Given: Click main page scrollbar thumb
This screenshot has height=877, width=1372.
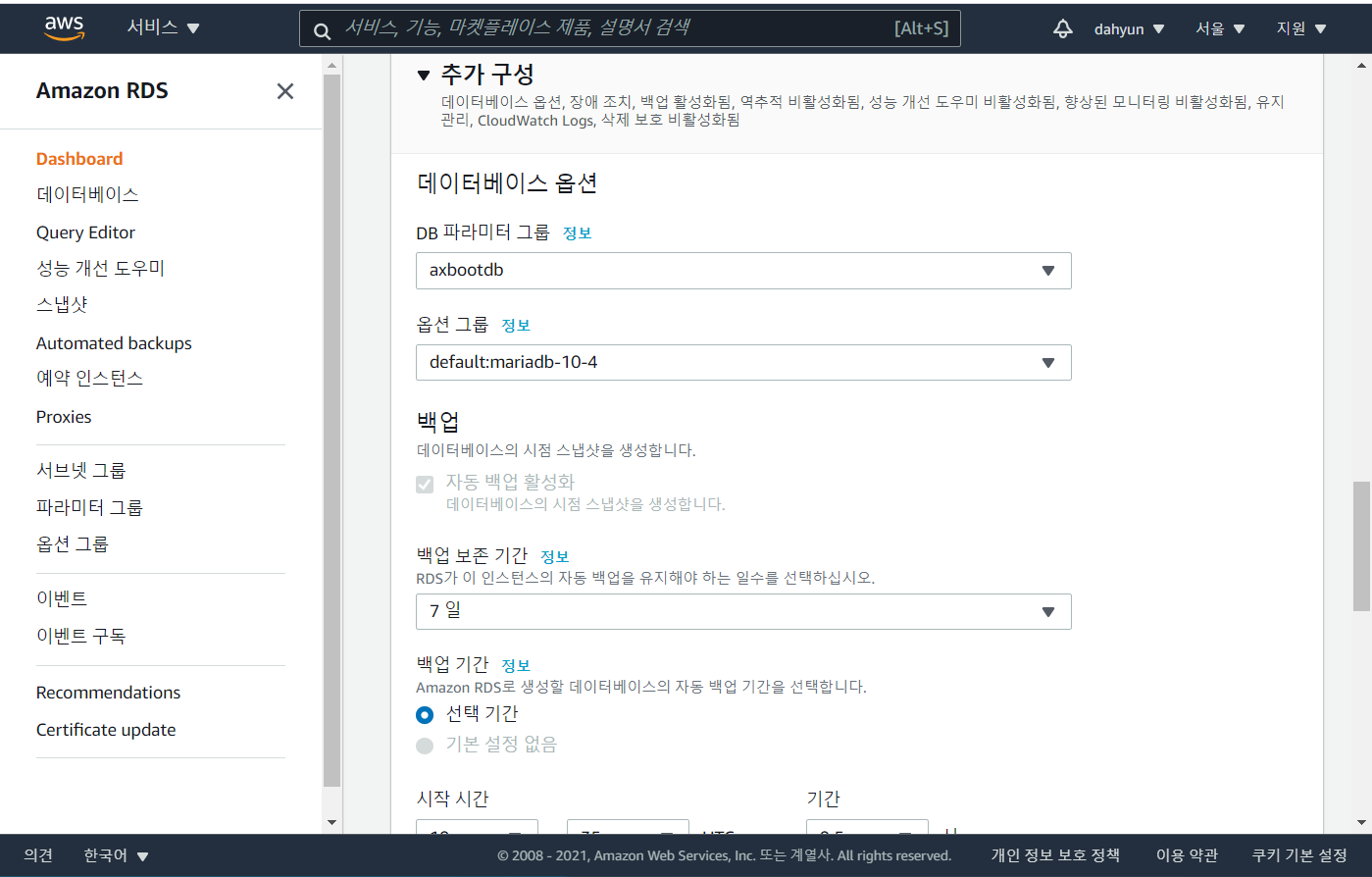Looking at the screenshot, I should click(1361, 546).
